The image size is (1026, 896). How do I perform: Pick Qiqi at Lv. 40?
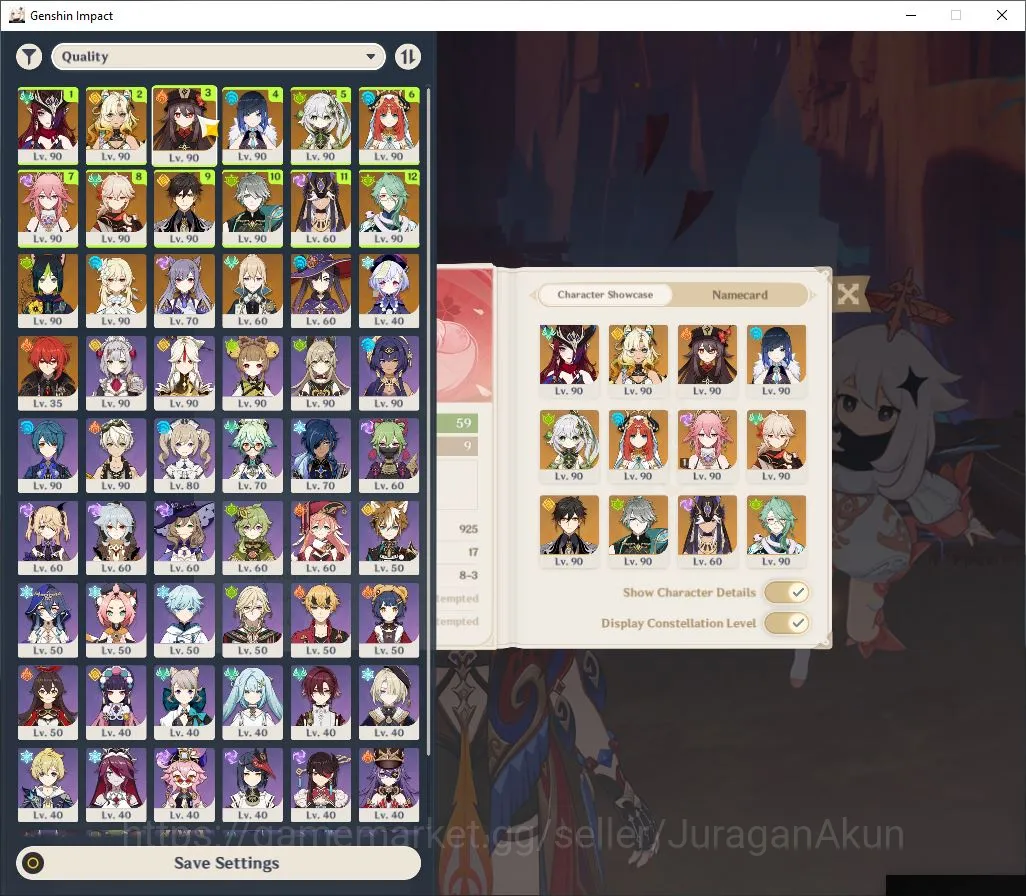tap(389, 291)
